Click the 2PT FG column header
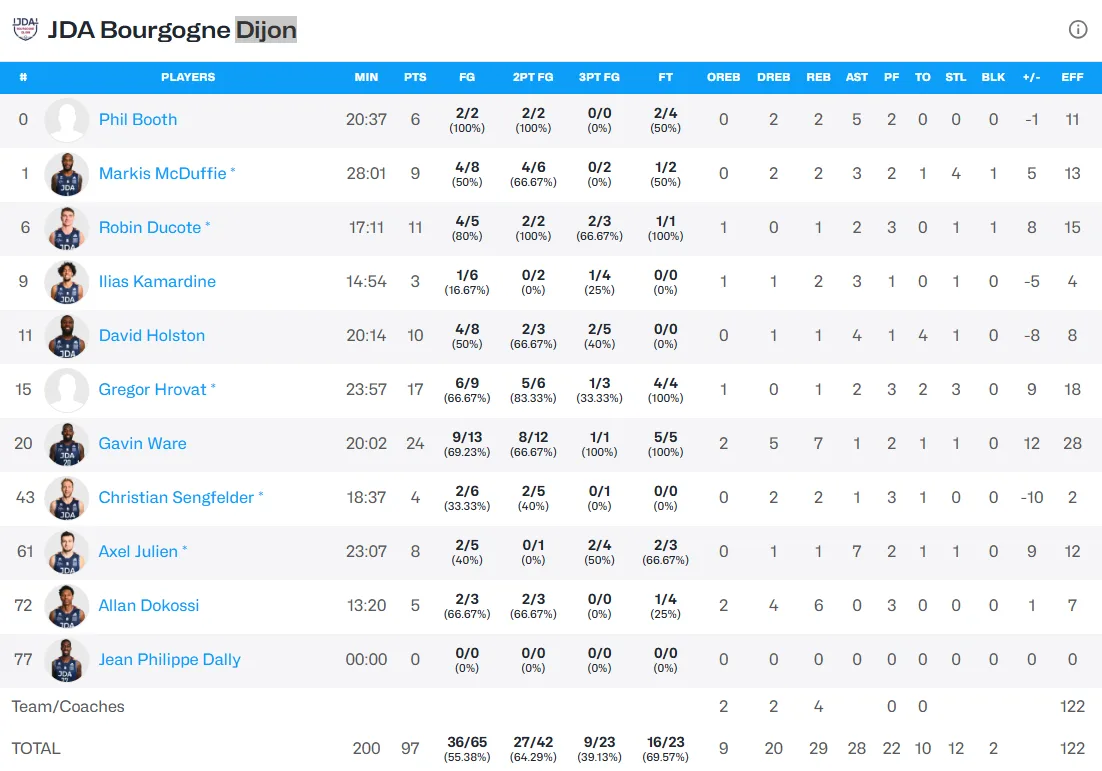 (533, 77)
